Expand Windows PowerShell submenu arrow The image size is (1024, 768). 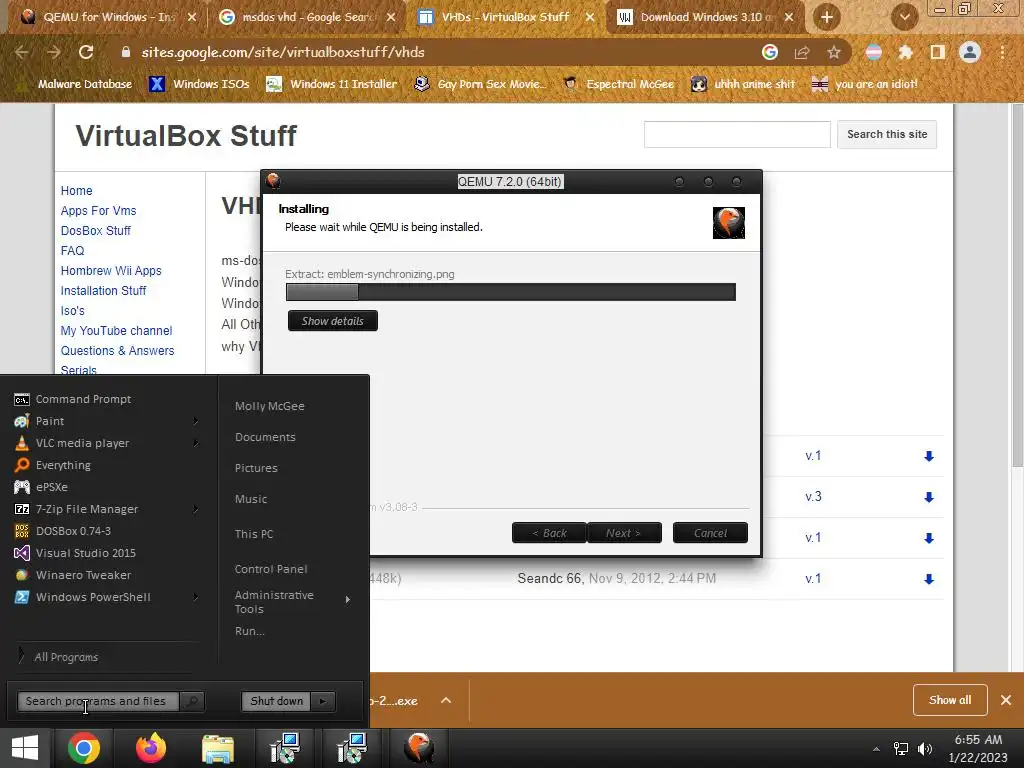195,597
